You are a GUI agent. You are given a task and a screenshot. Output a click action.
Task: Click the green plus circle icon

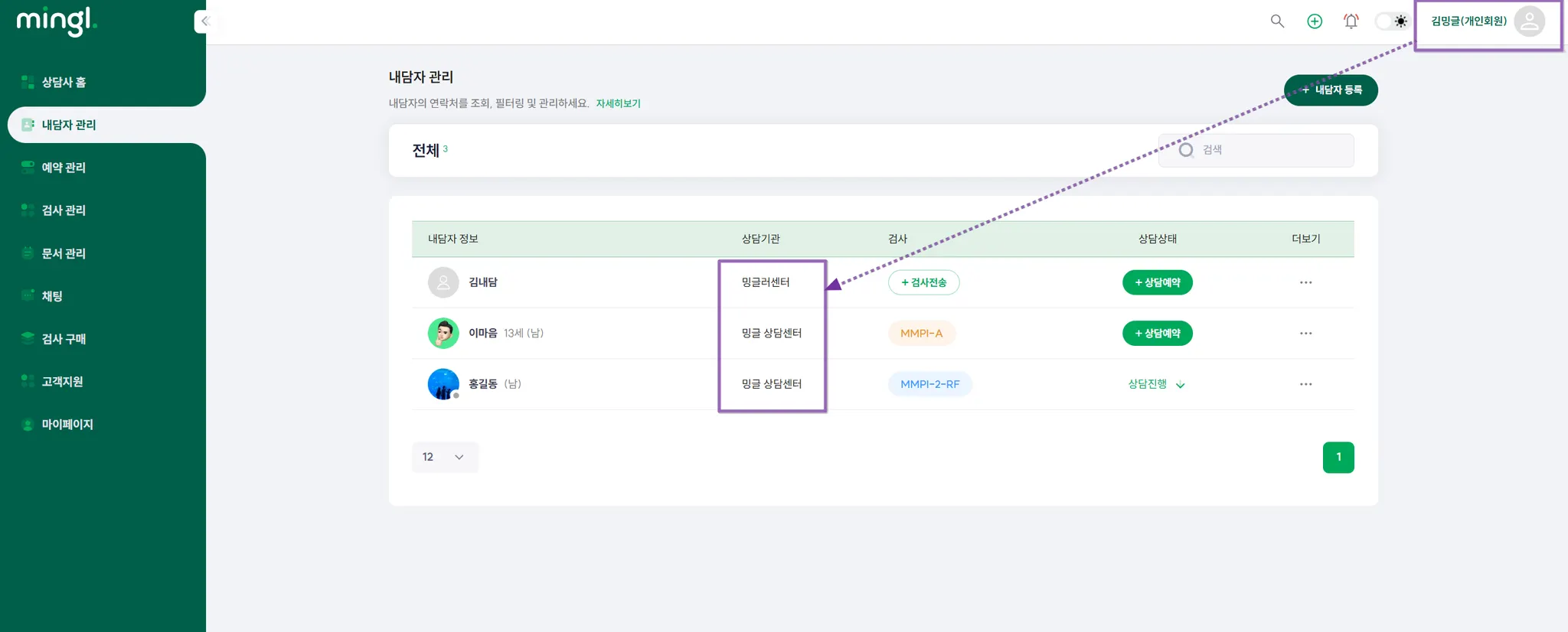[x=1315, y=21]
